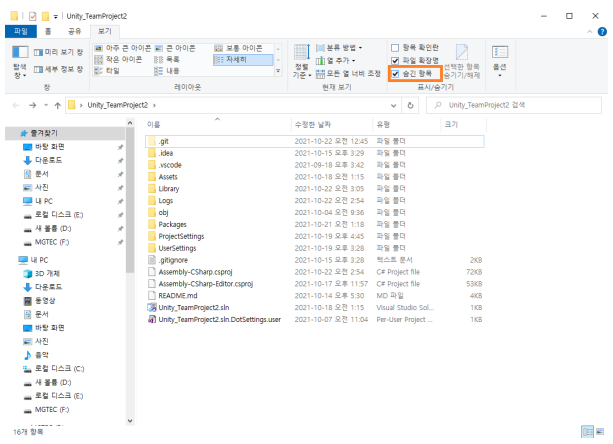This screenshot has height=444, width=613.
Task: Open the 분류 방법 group-by dropdown
Action: pyautogui.click(x=339, y=48)
